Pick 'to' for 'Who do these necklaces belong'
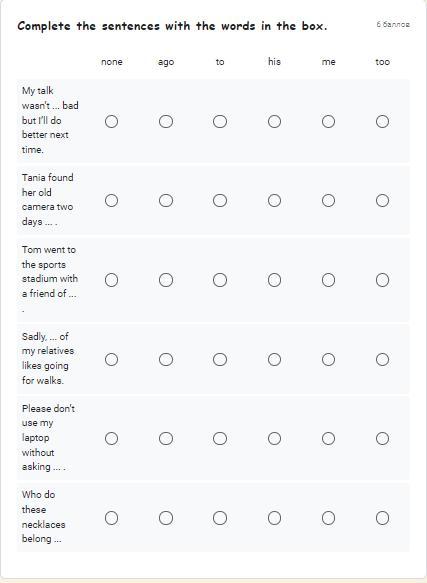 pyautogui.click(x=220, y=518)
